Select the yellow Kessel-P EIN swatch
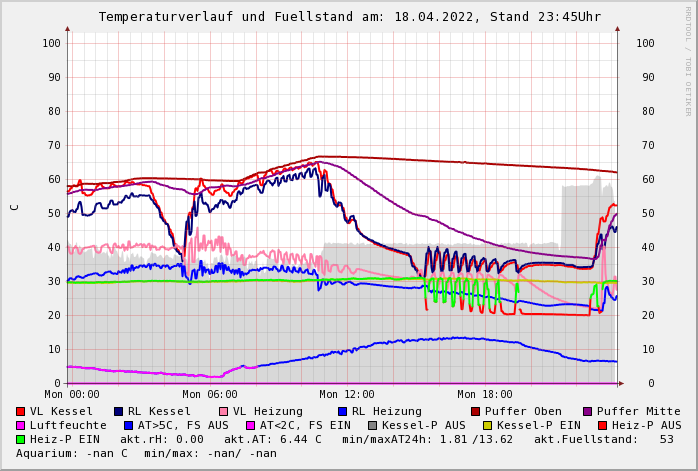Viewport: 698px width, 471px height. pyautogui.click(x=488, y=425)
